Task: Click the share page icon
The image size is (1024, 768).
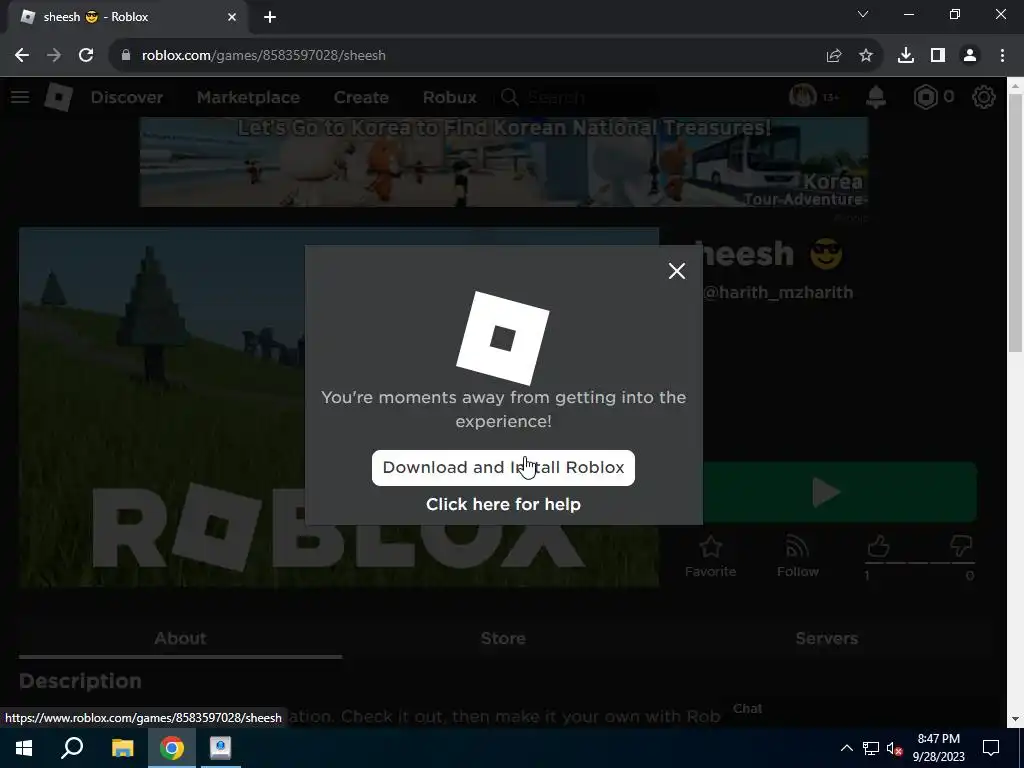Action: point(834,56)
